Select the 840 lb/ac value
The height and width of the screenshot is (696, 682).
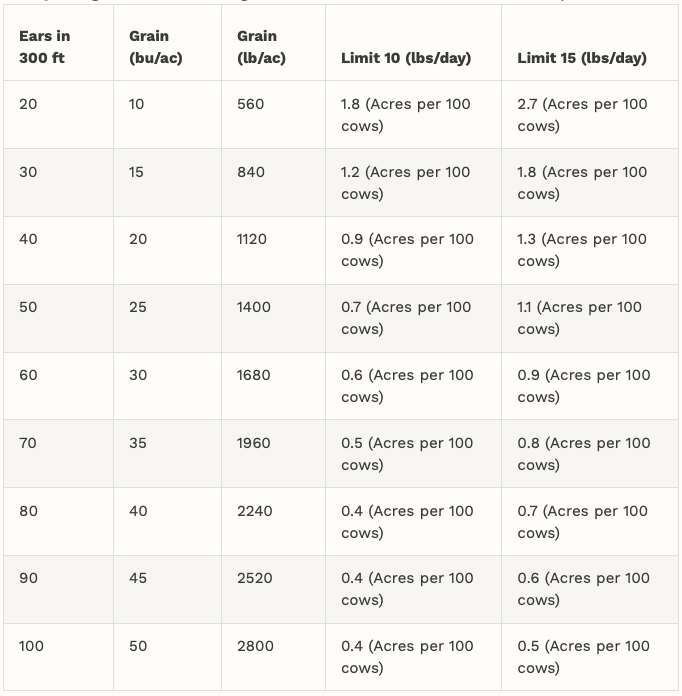[x=251, y=172]
